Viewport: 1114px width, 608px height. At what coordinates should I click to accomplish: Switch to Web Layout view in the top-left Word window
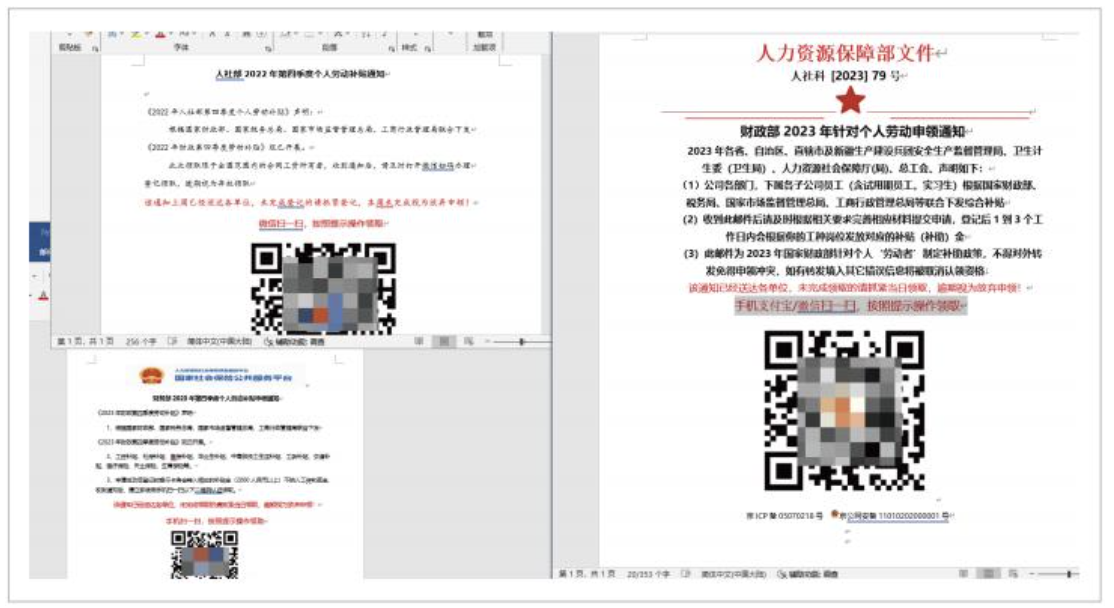coord(469,342)
